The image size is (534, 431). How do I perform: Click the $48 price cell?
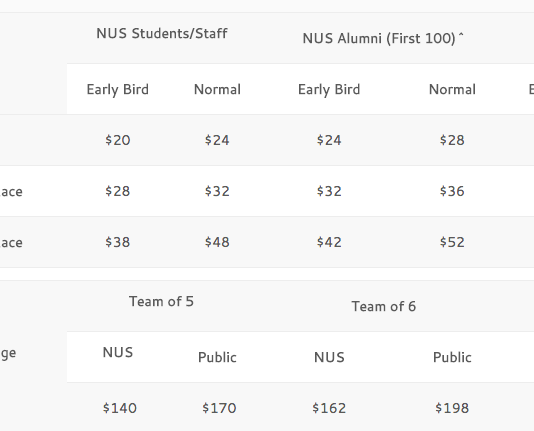point(217,242)
